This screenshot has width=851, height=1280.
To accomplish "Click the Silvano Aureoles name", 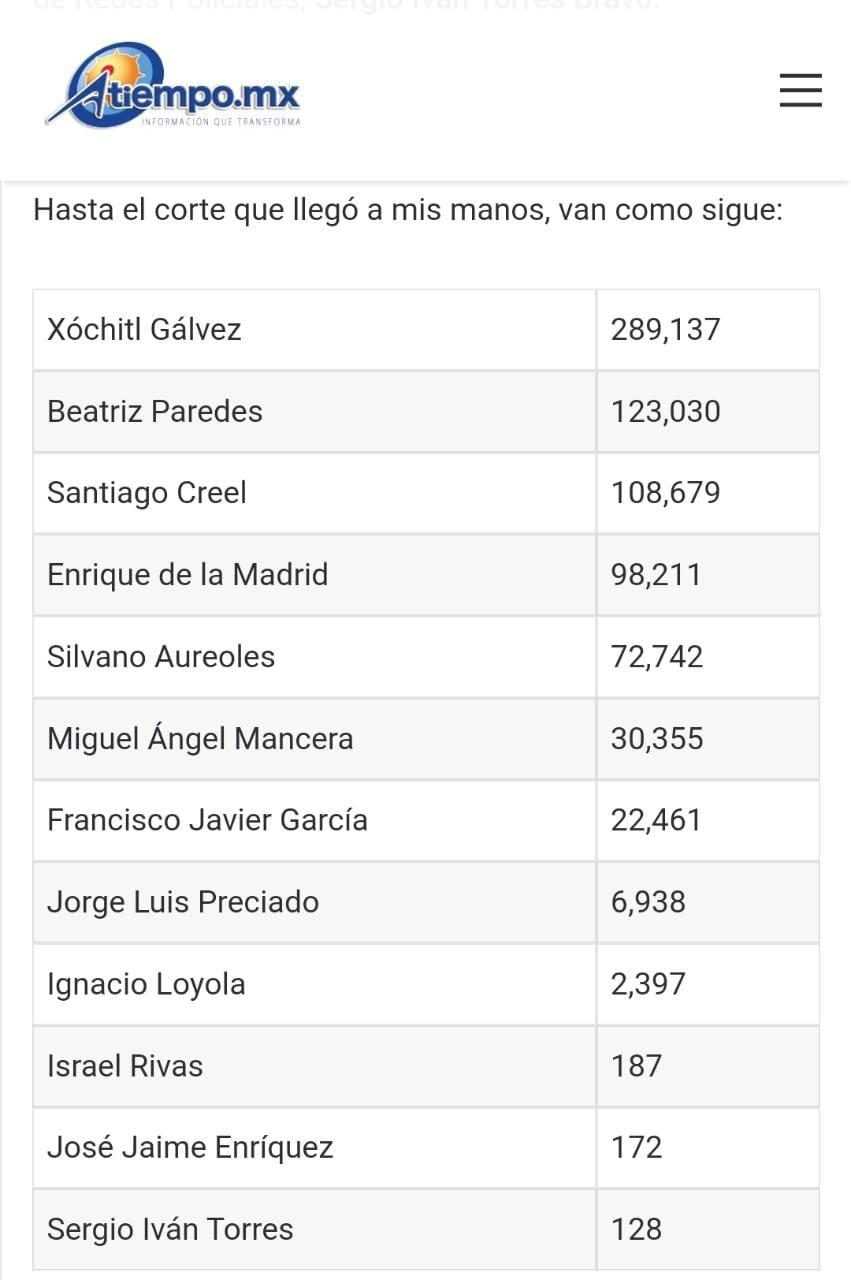I will click(161, 657).
